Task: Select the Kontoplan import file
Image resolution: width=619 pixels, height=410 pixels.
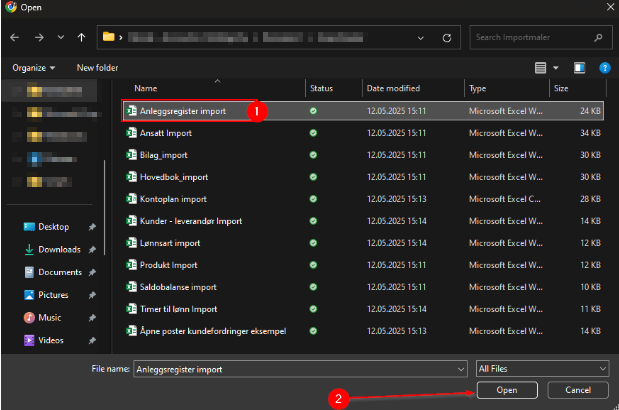Action: [172, 198]
